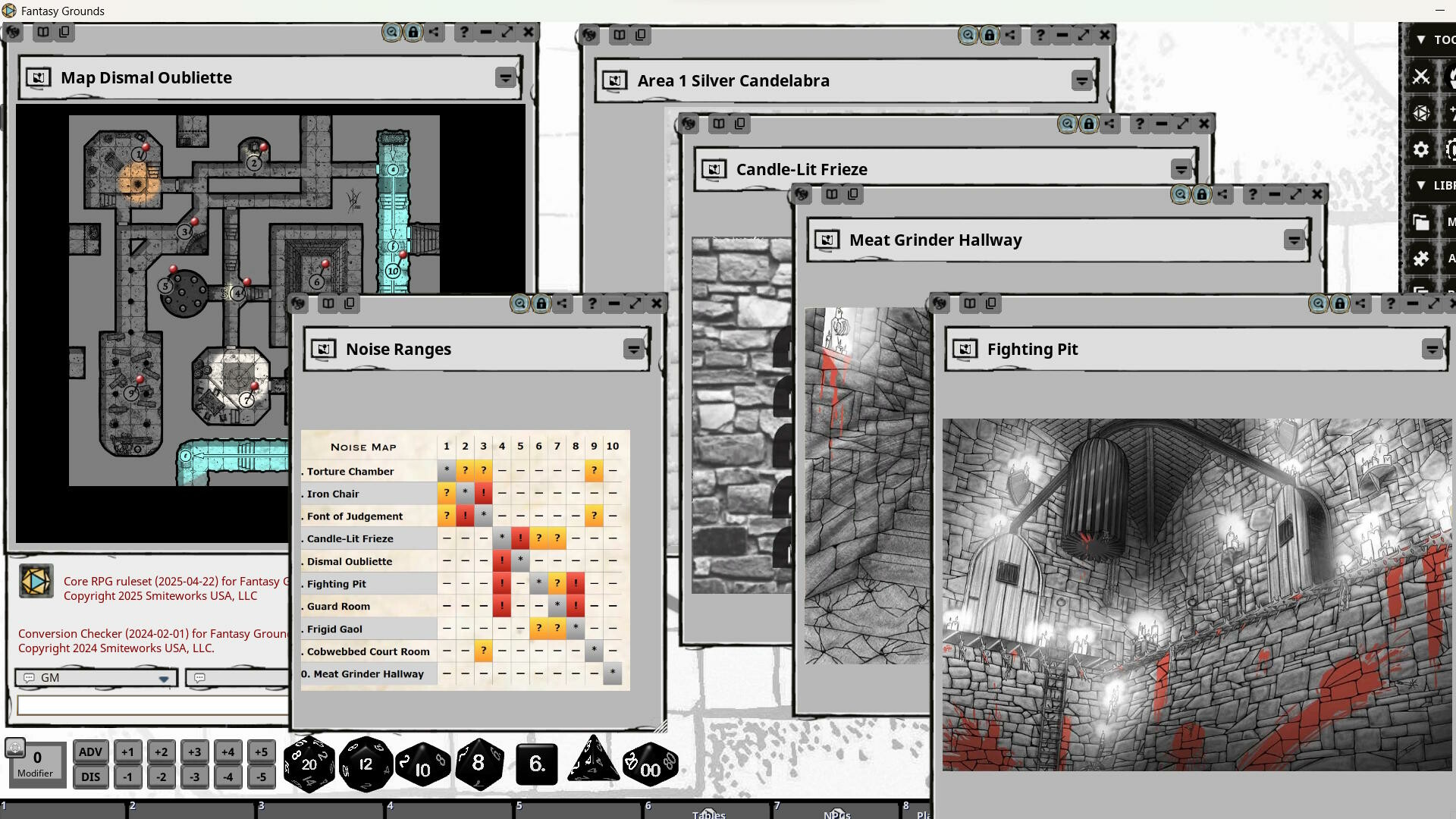This screenshot has width=1456, height=819.
Task: Collapse the TOOLS section in the sidebar
Action: pos(1420,39)
